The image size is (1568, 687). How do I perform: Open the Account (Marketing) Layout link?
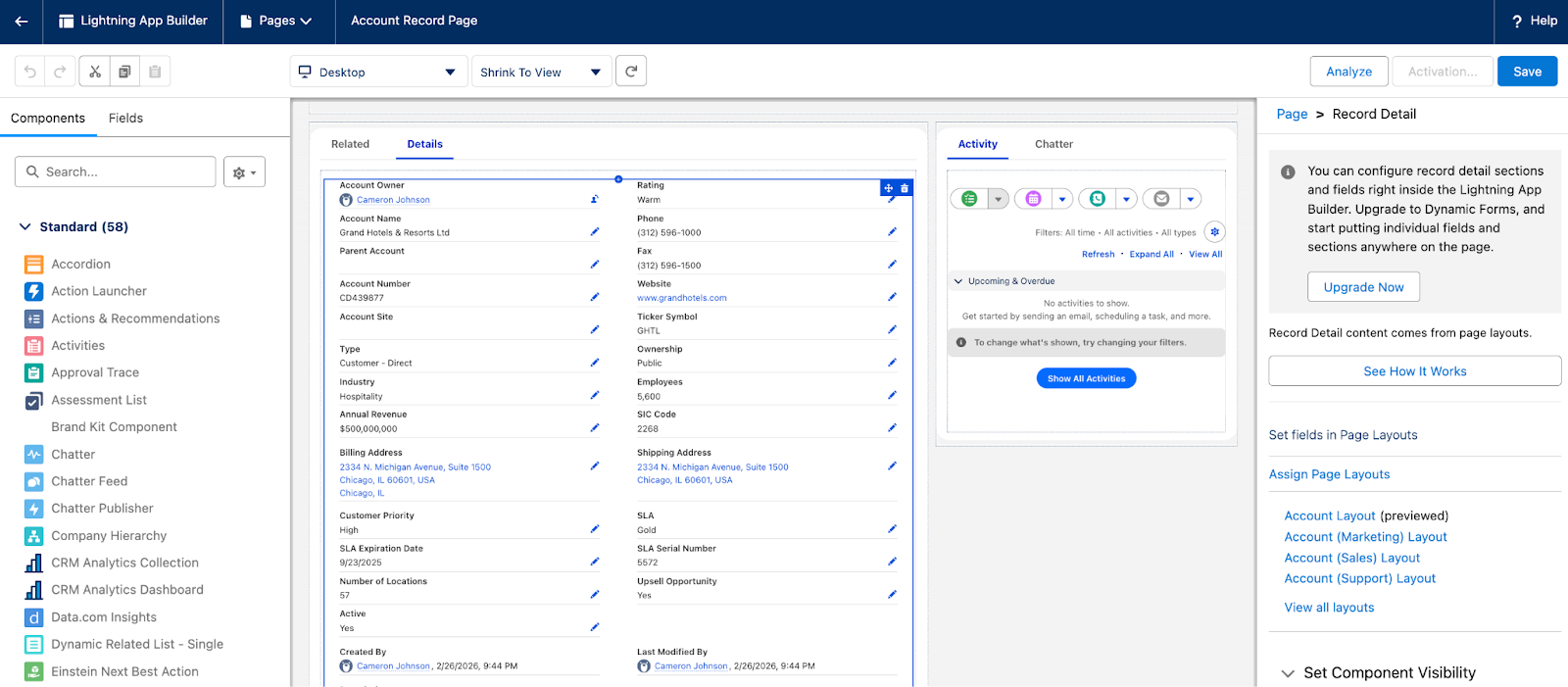[1365, 537]
